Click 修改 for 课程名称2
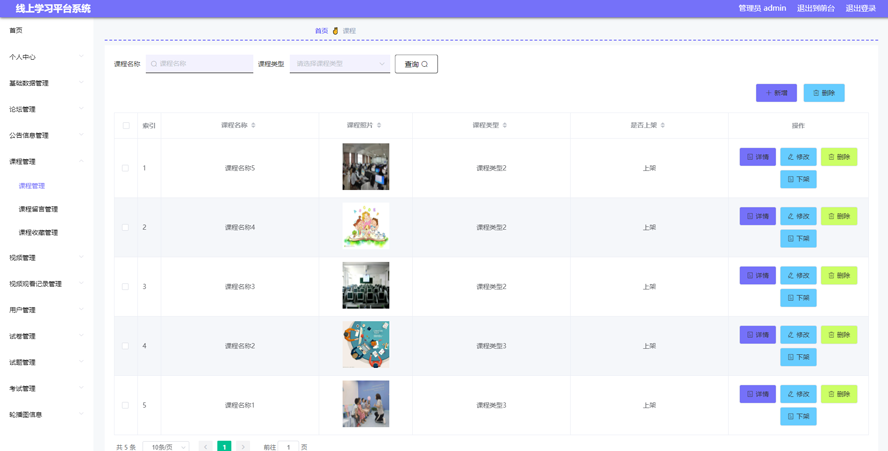Screen dimensions: 888x451 799,335
